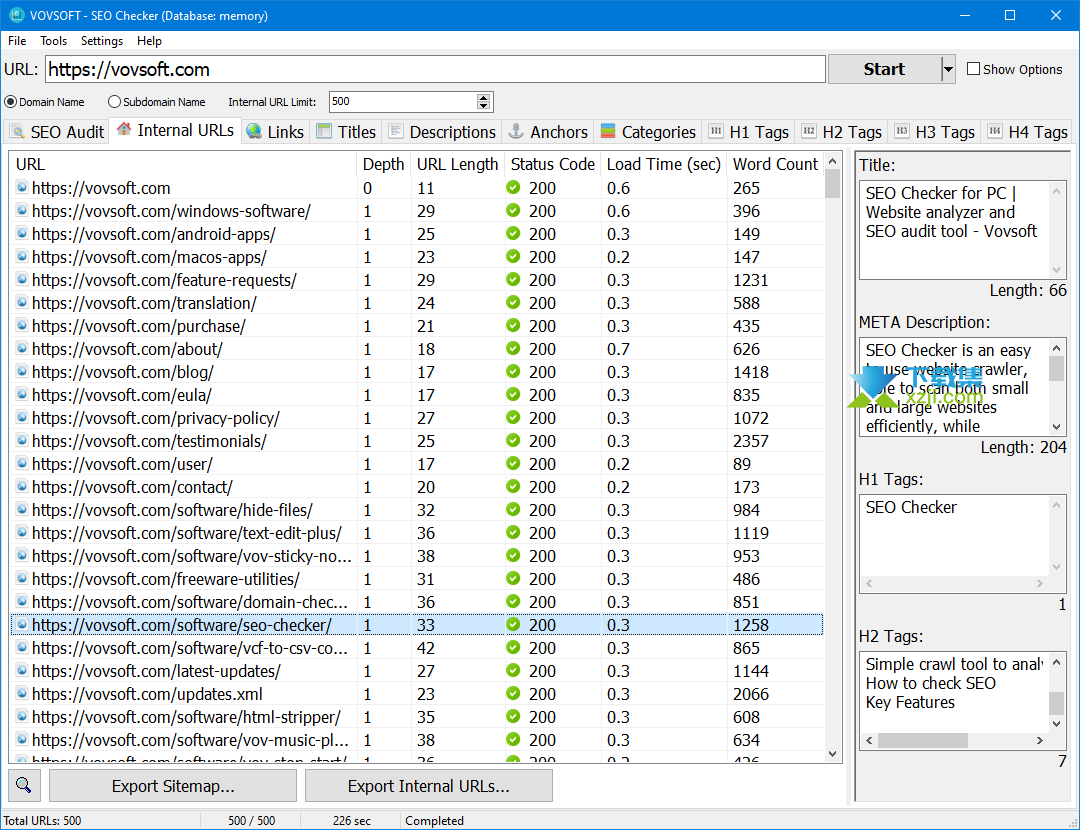Sort by the URL Length column header
Viewport: 1080px width, 830px height.
click(x=457, y=164)
